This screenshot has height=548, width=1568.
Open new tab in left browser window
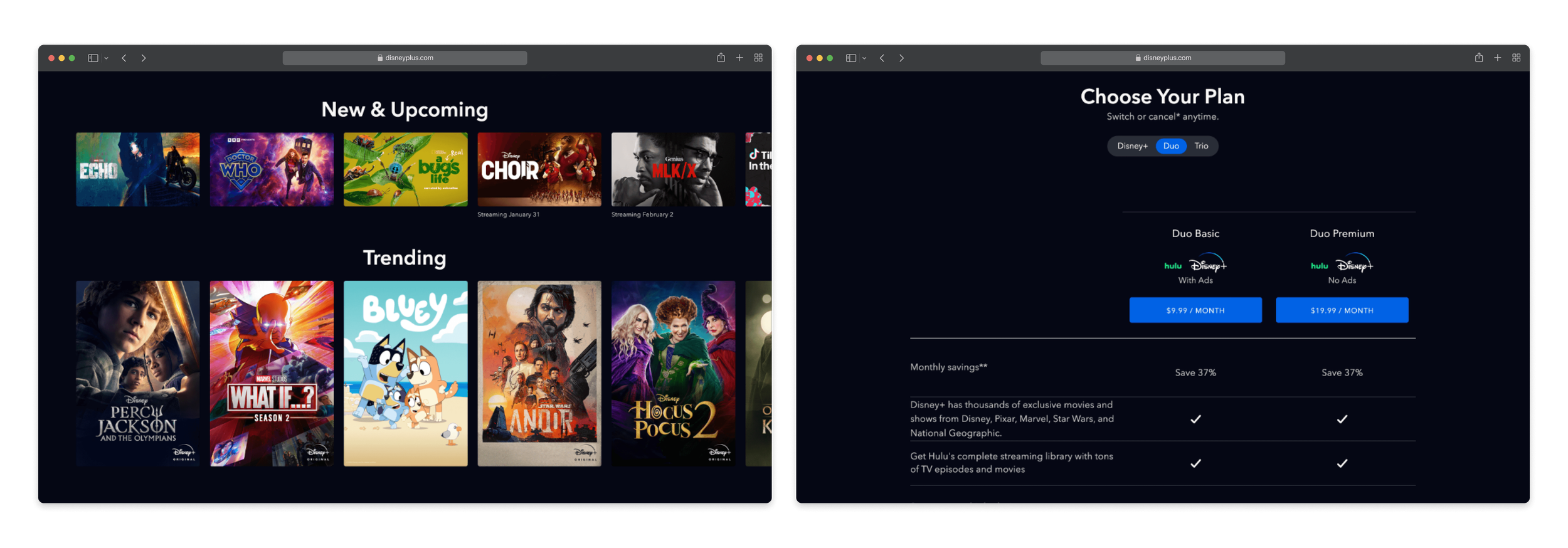pos(739,58)
